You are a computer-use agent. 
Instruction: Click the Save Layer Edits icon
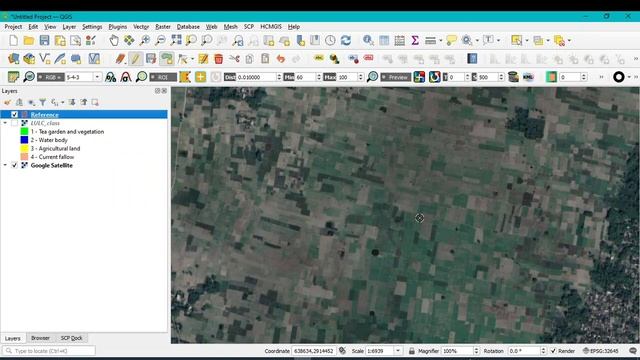point(151,59)
